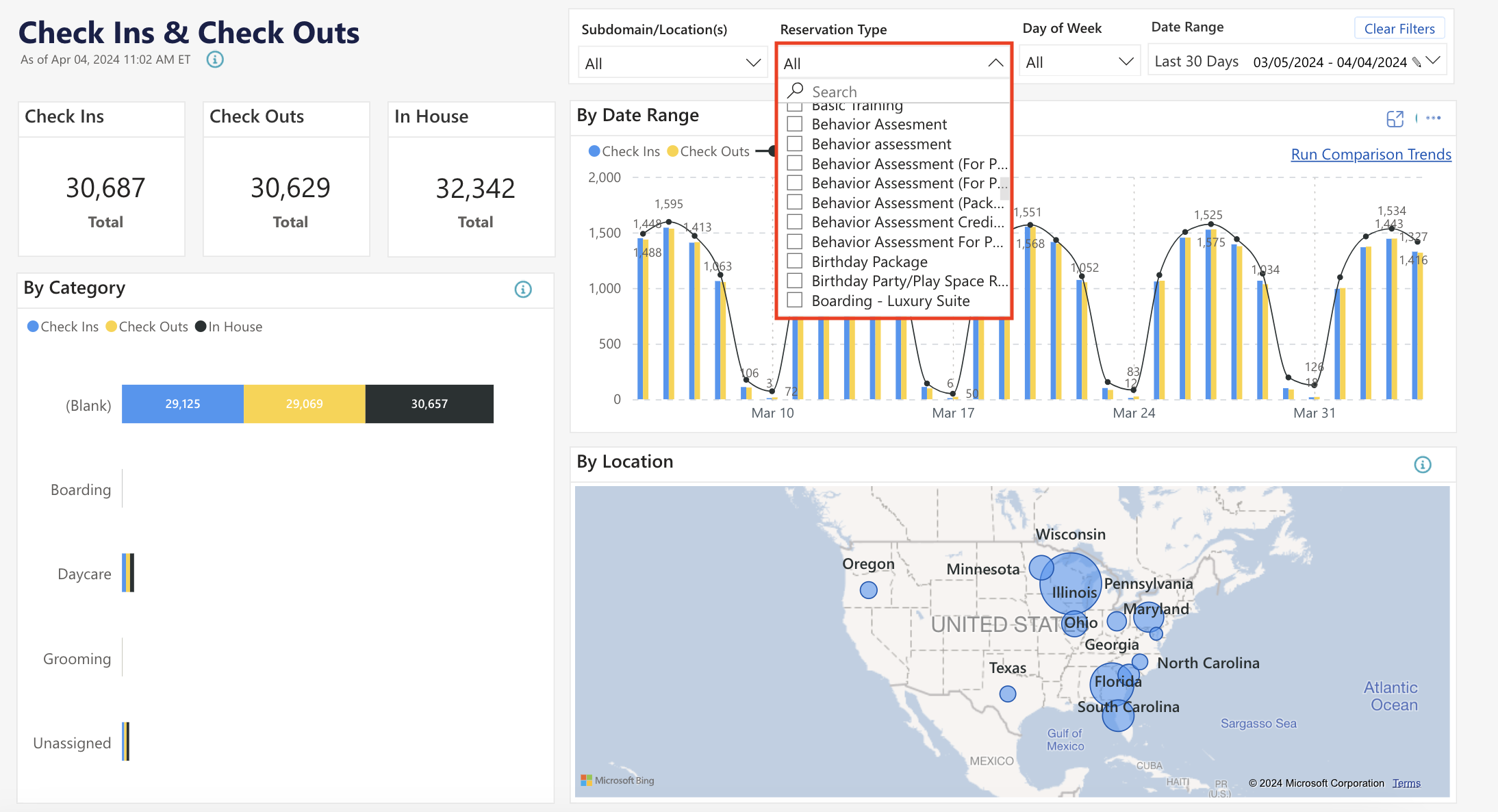
Task: Click the search magnifier in Reservation Type dropdown
Action: [796, 90]
